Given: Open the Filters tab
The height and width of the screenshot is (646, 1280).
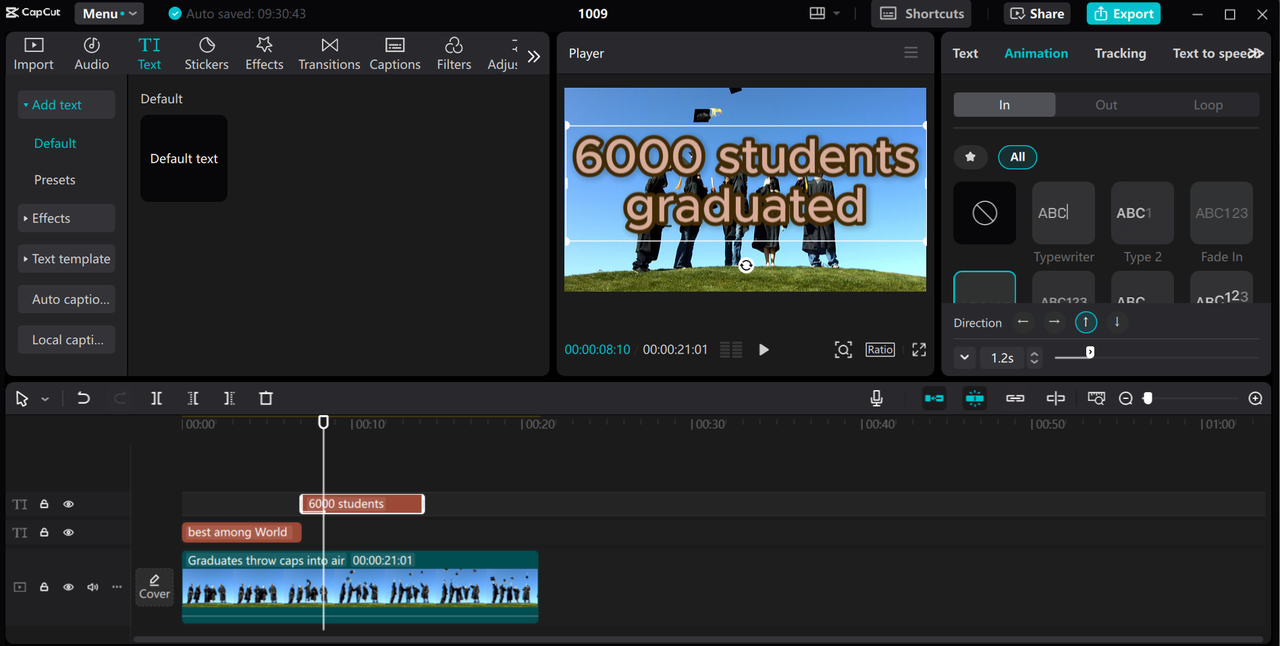Looking at the screenshot, I should pos(454,54).
